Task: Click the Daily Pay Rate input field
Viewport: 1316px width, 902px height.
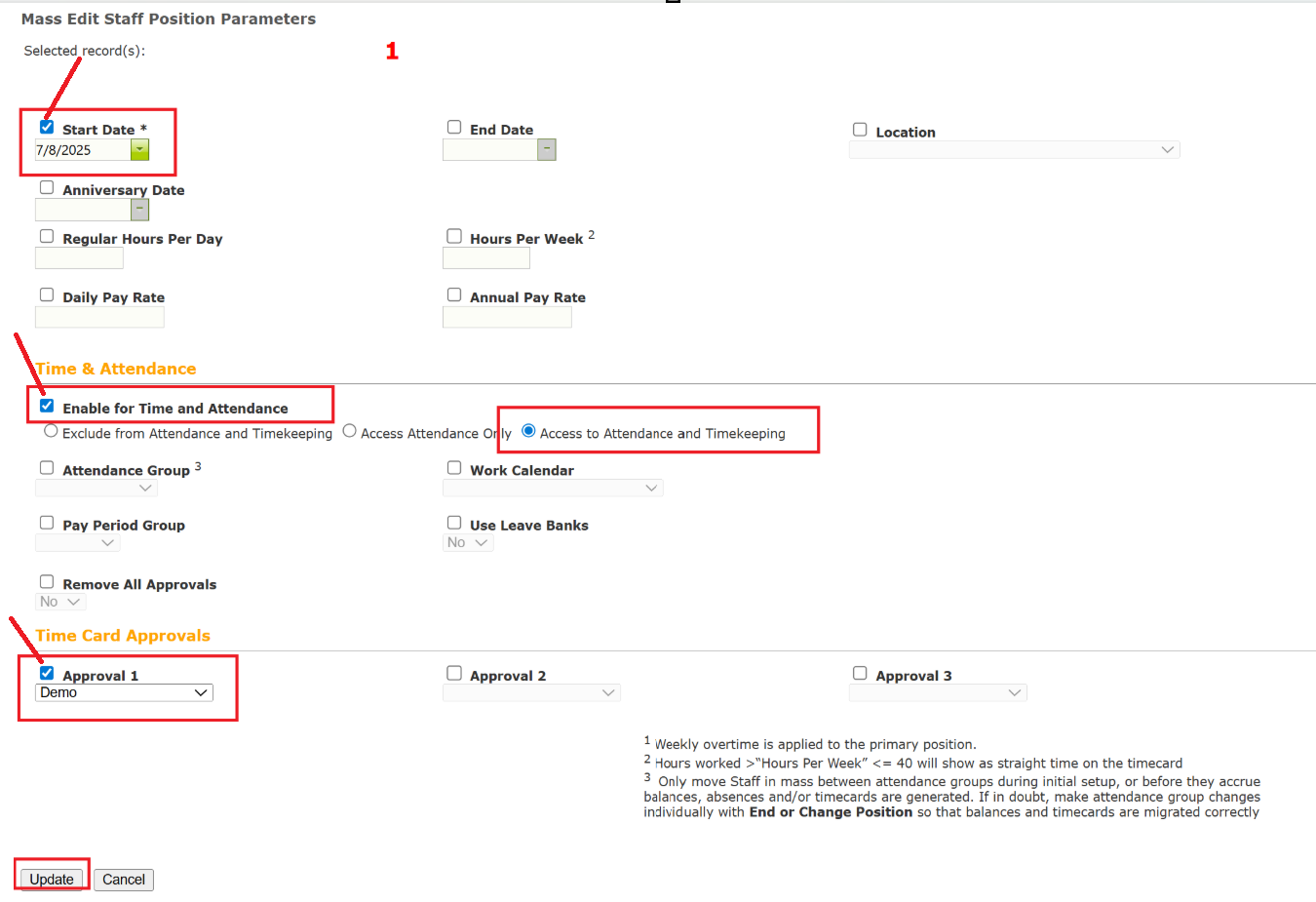Action: pos(99,316)
